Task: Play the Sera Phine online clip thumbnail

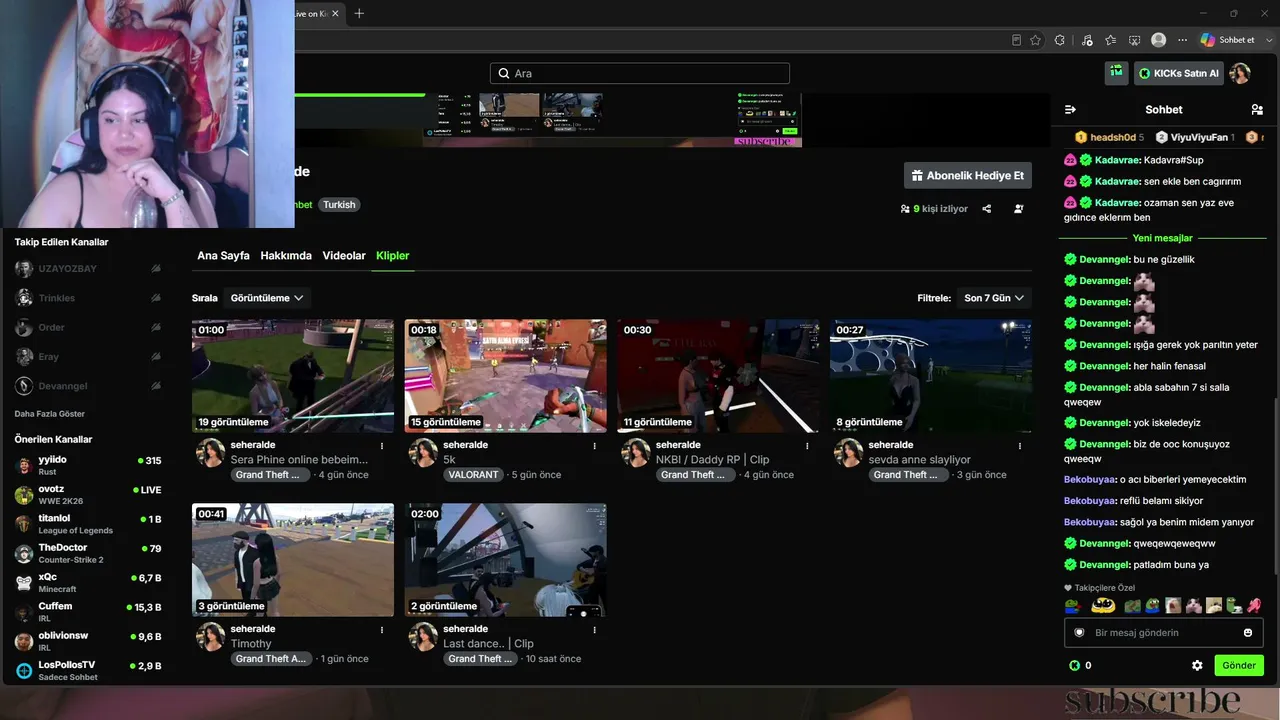Action: 293,376
